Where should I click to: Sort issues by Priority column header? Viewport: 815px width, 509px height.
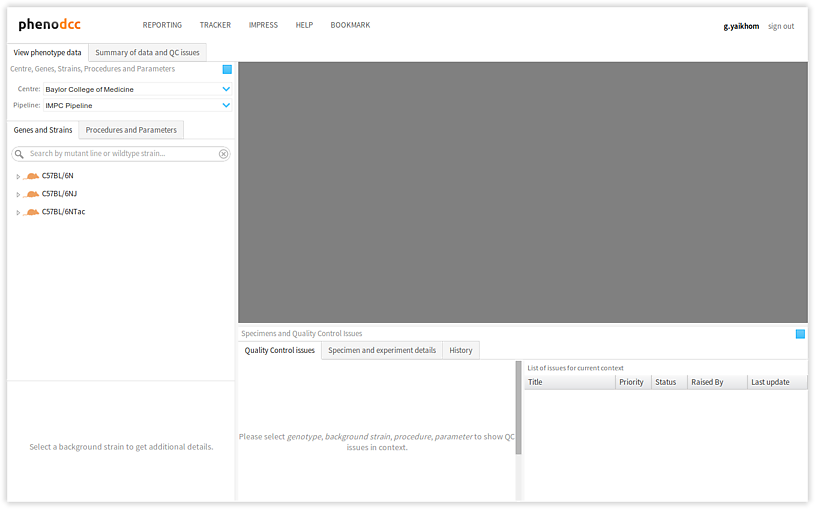(x=631, y=382)
